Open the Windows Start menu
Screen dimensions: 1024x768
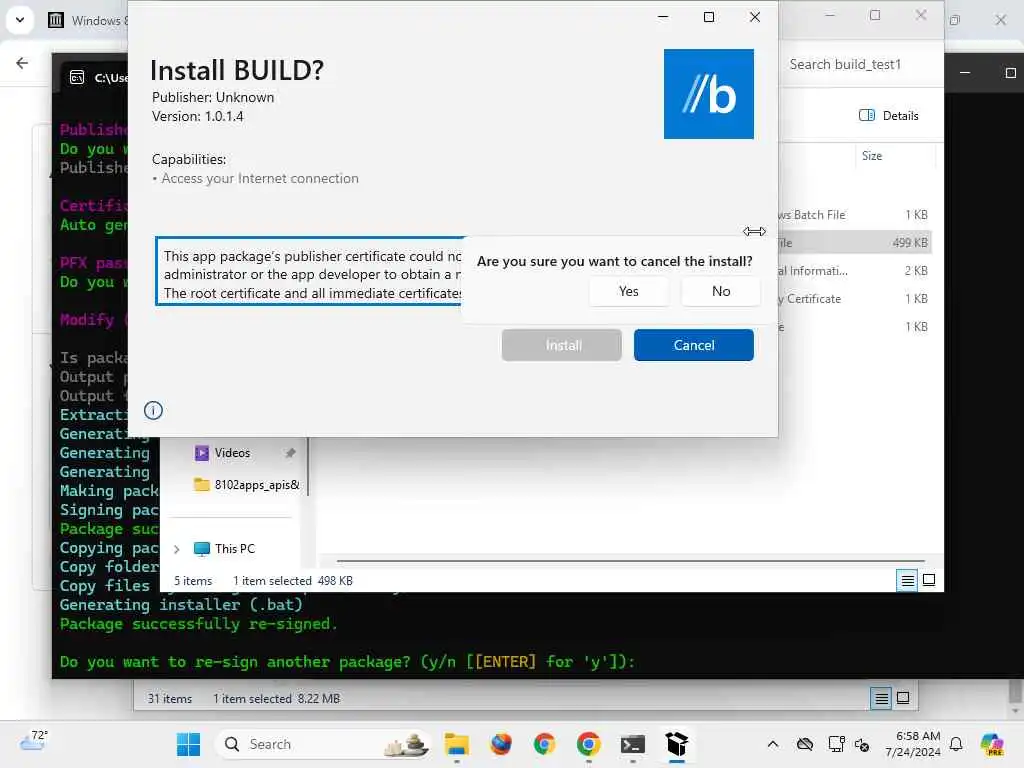point(188,744)
